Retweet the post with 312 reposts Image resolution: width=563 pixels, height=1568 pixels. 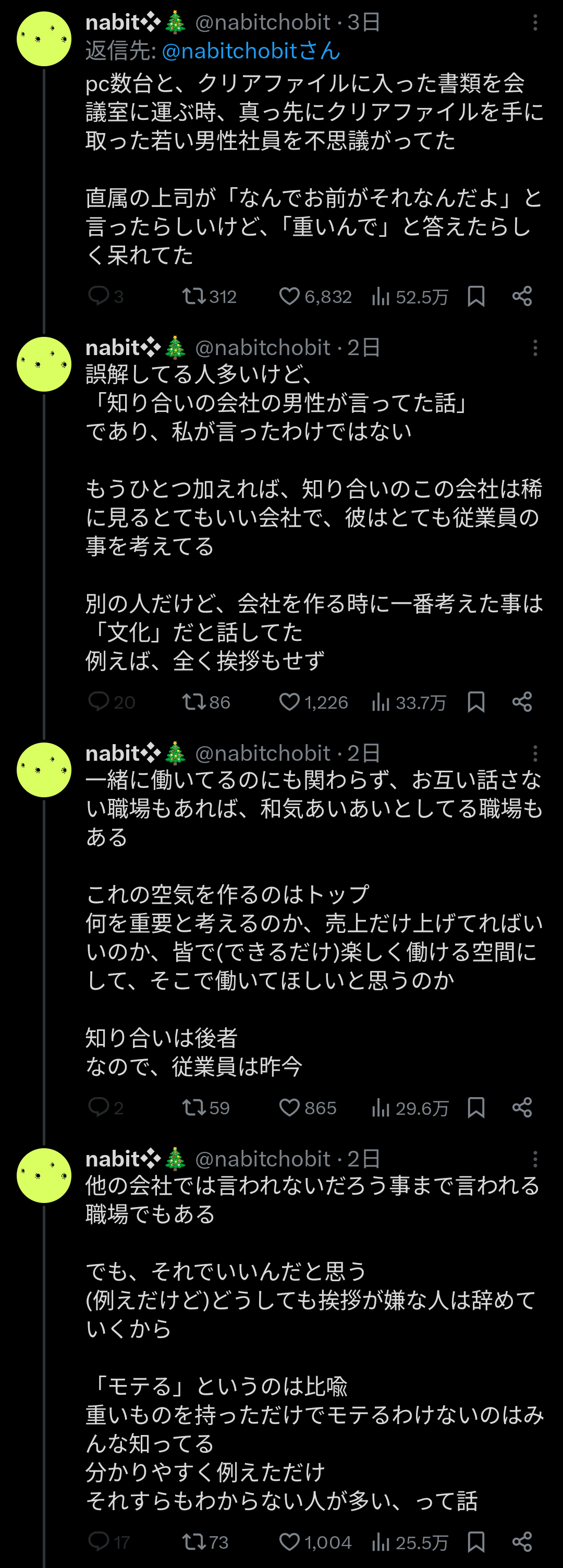194,296
